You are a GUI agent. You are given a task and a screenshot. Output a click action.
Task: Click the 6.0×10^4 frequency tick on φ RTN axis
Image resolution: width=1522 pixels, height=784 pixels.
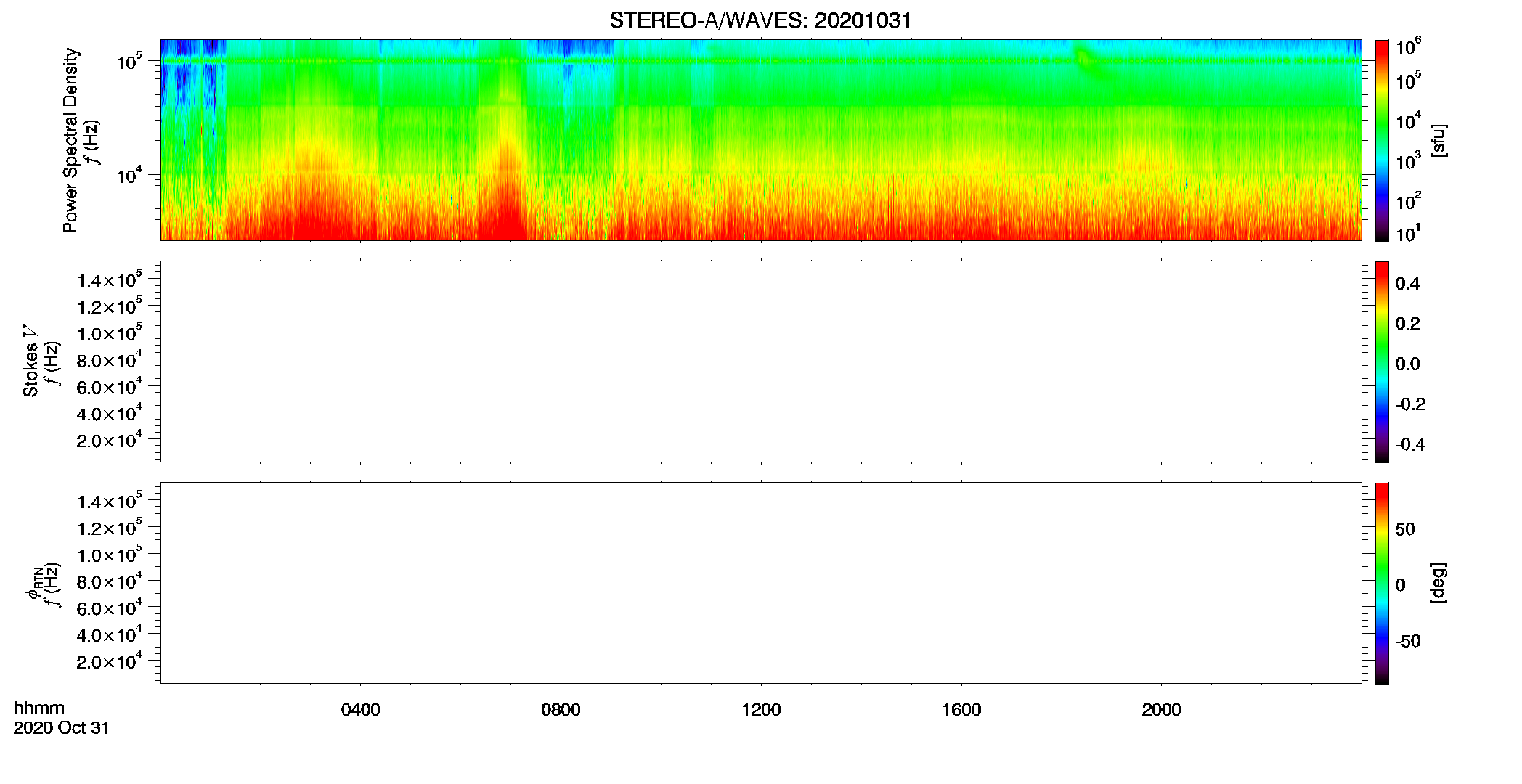coord(110,608)
